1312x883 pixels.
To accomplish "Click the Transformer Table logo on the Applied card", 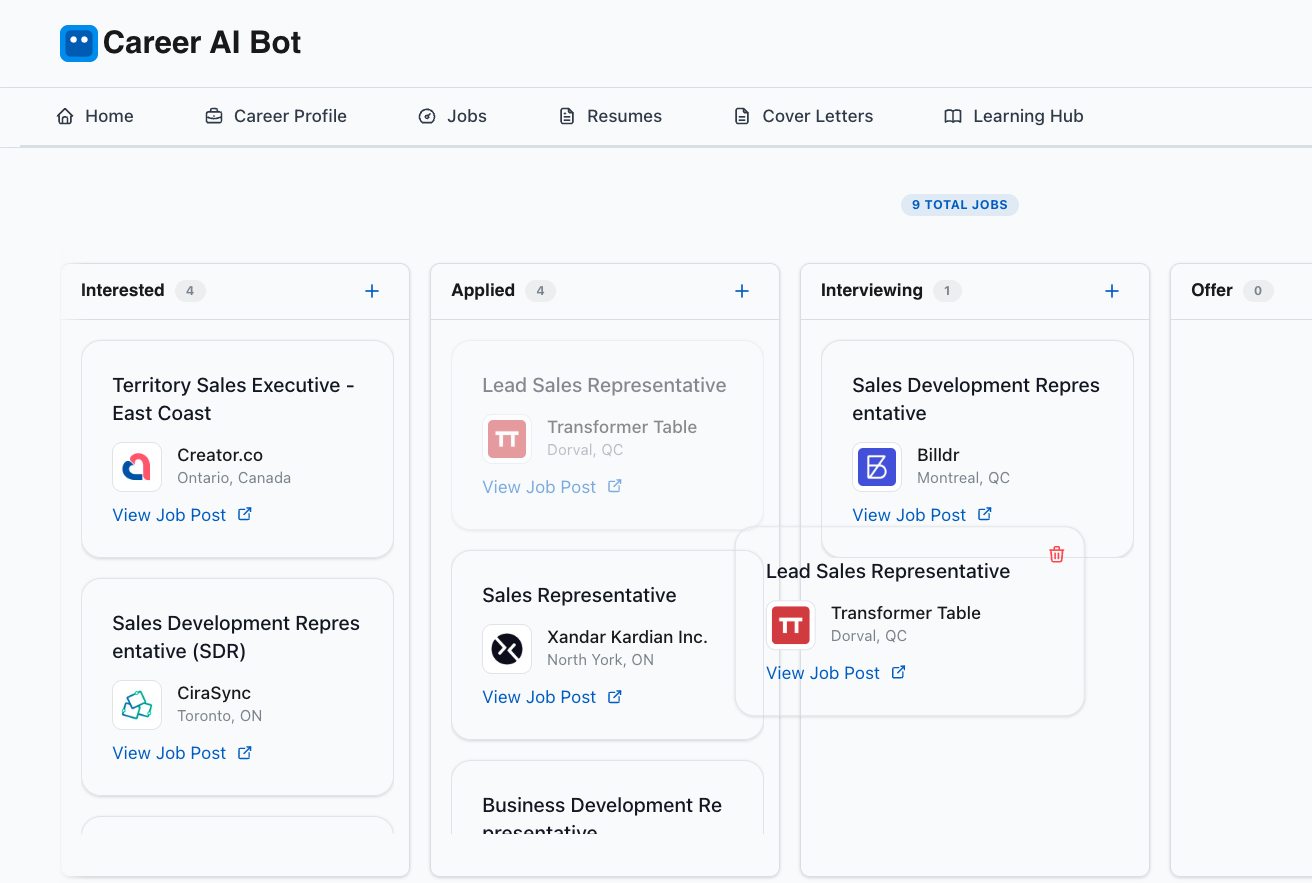I will 507,438.
